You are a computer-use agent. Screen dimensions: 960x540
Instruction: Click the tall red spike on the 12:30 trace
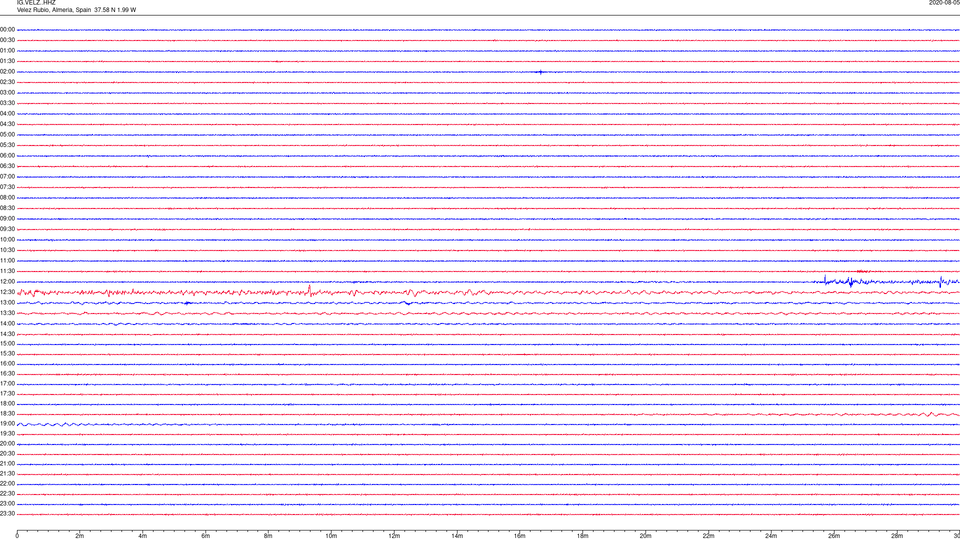(x=309, y=290)
